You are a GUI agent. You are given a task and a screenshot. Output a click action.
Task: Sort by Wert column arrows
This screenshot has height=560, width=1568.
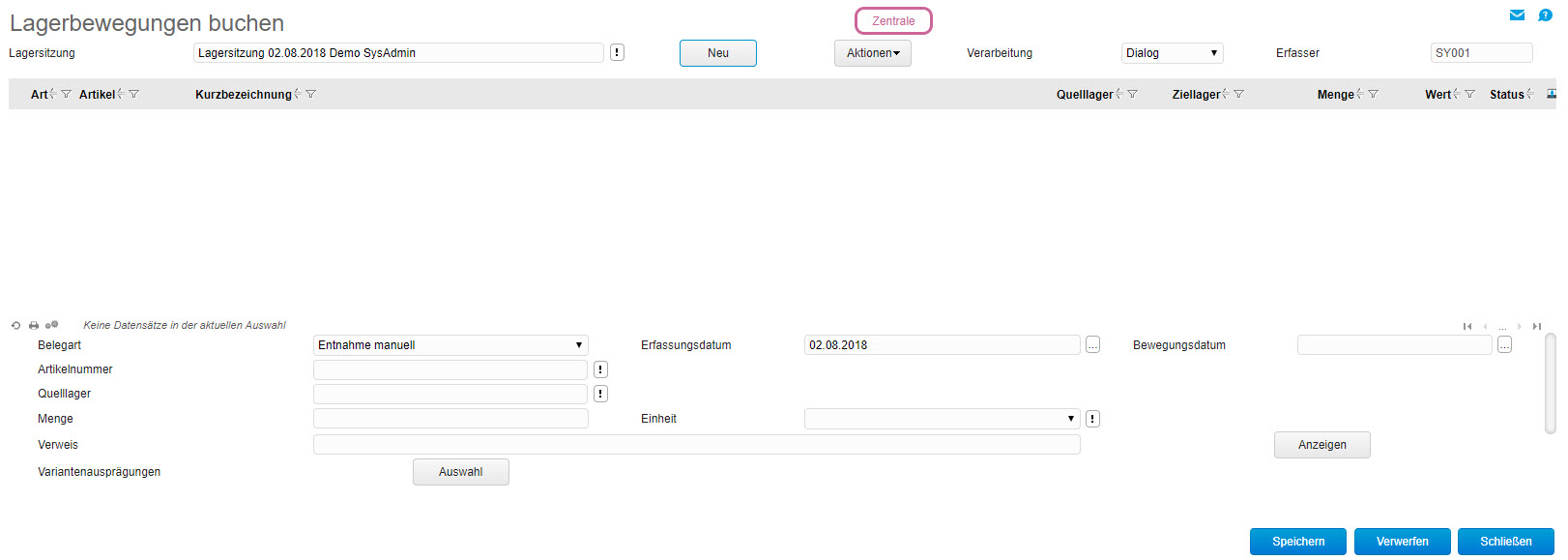point(1456,94)
